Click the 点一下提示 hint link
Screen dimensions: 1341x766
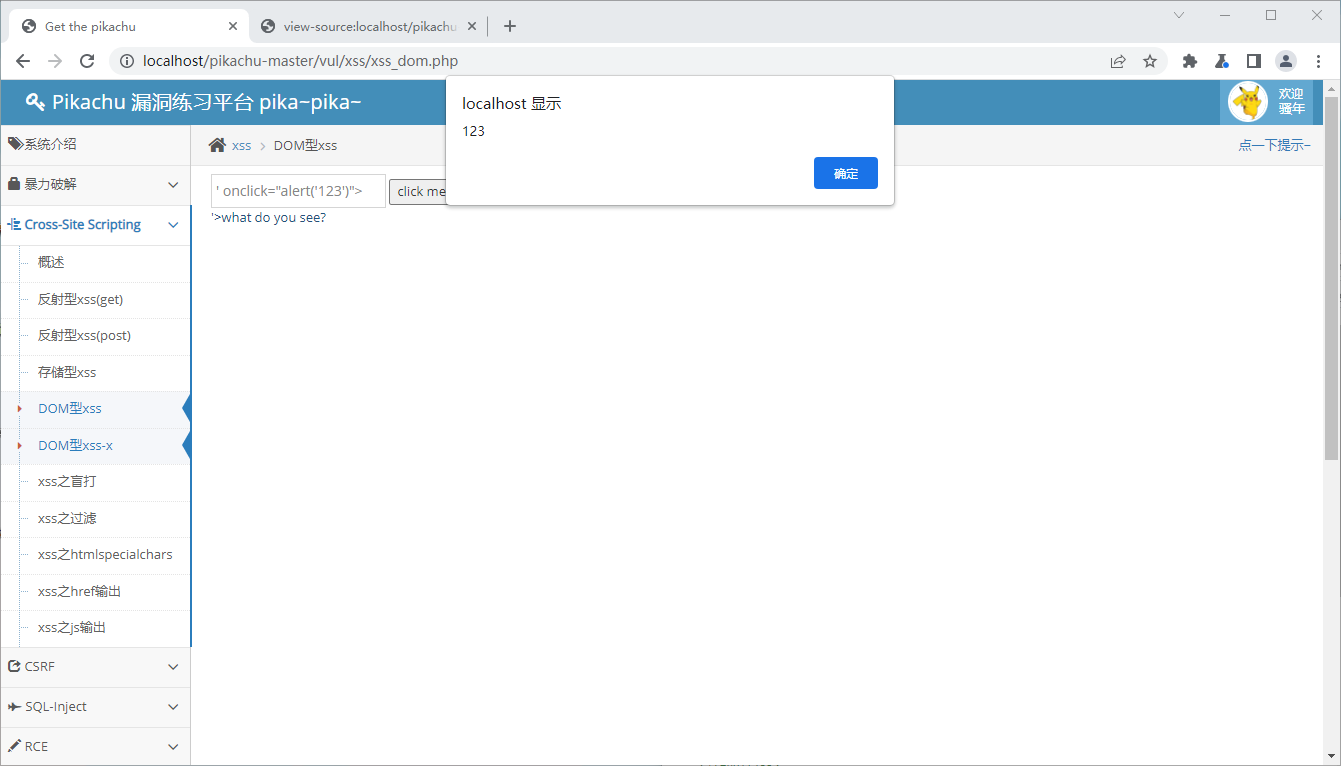1274,145
